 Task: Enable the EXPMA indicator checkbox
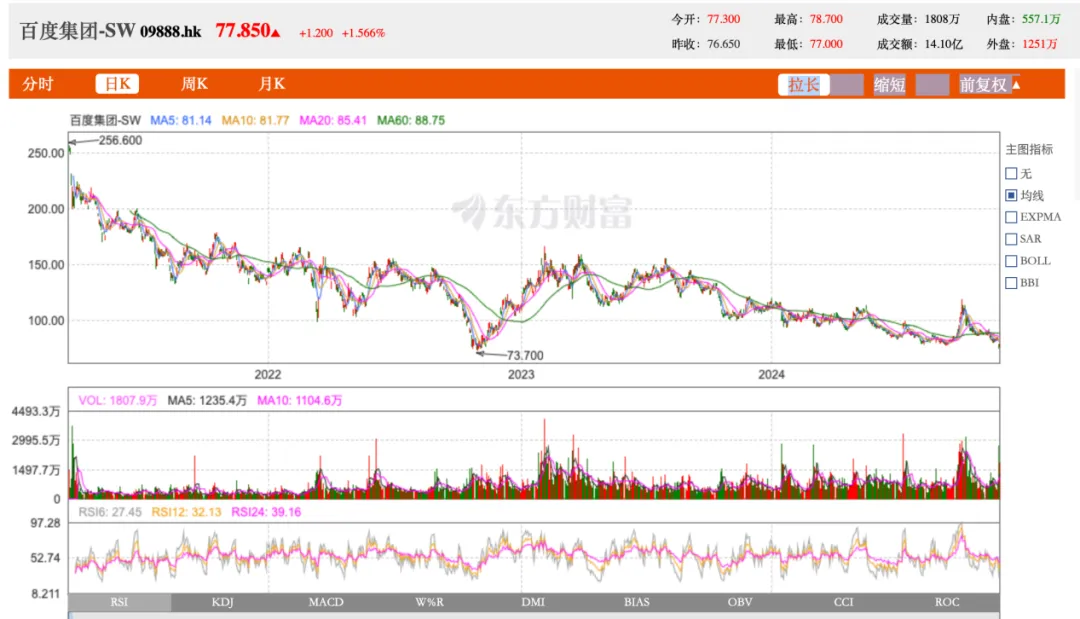[x=1011, y=217]
